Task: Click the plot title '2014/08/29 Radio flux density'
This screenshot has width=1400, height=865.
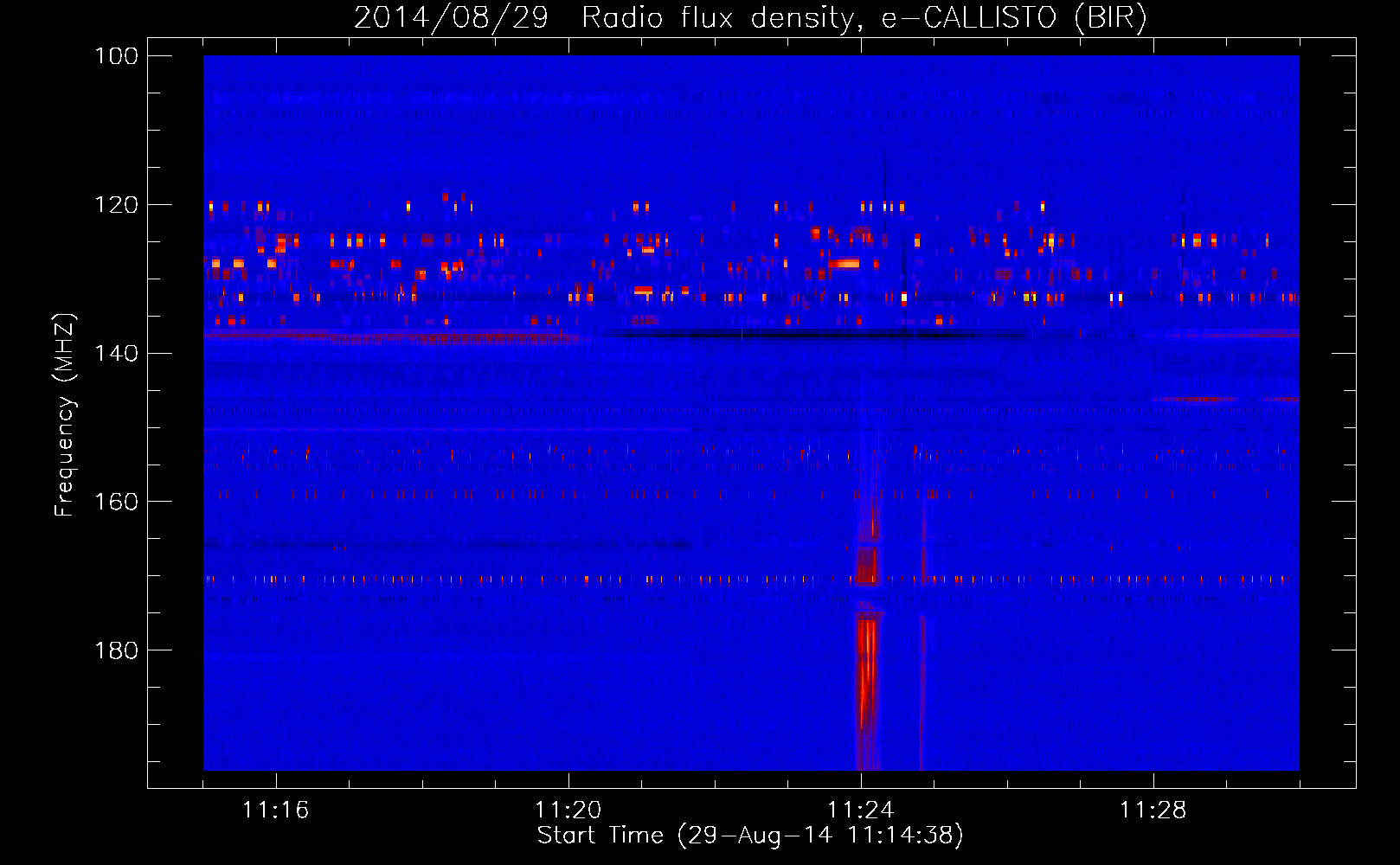Action: point(750,17)
